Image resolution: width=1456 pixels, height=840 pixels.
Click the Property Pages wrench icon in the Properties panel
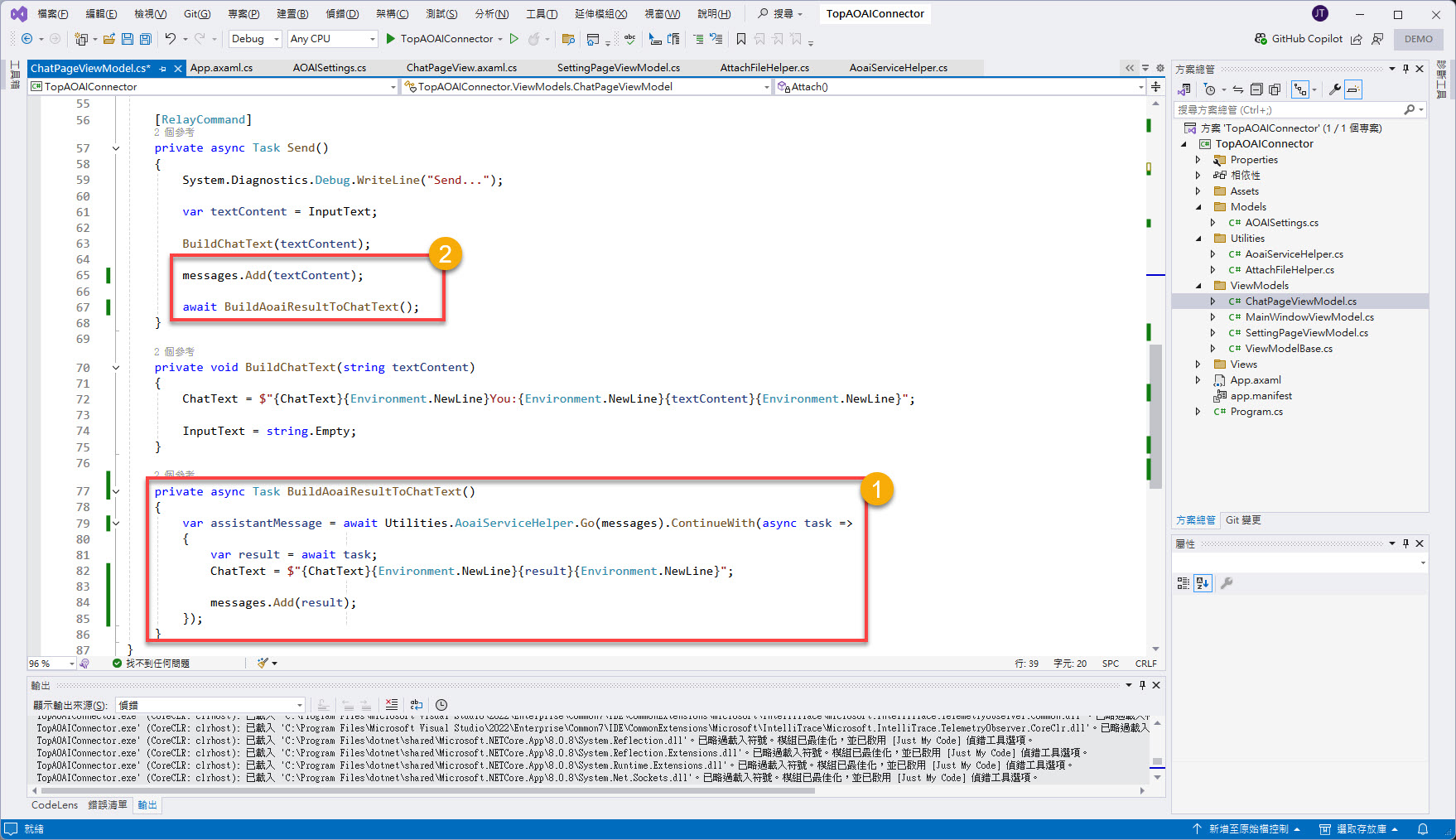[x=1227, y=583]
